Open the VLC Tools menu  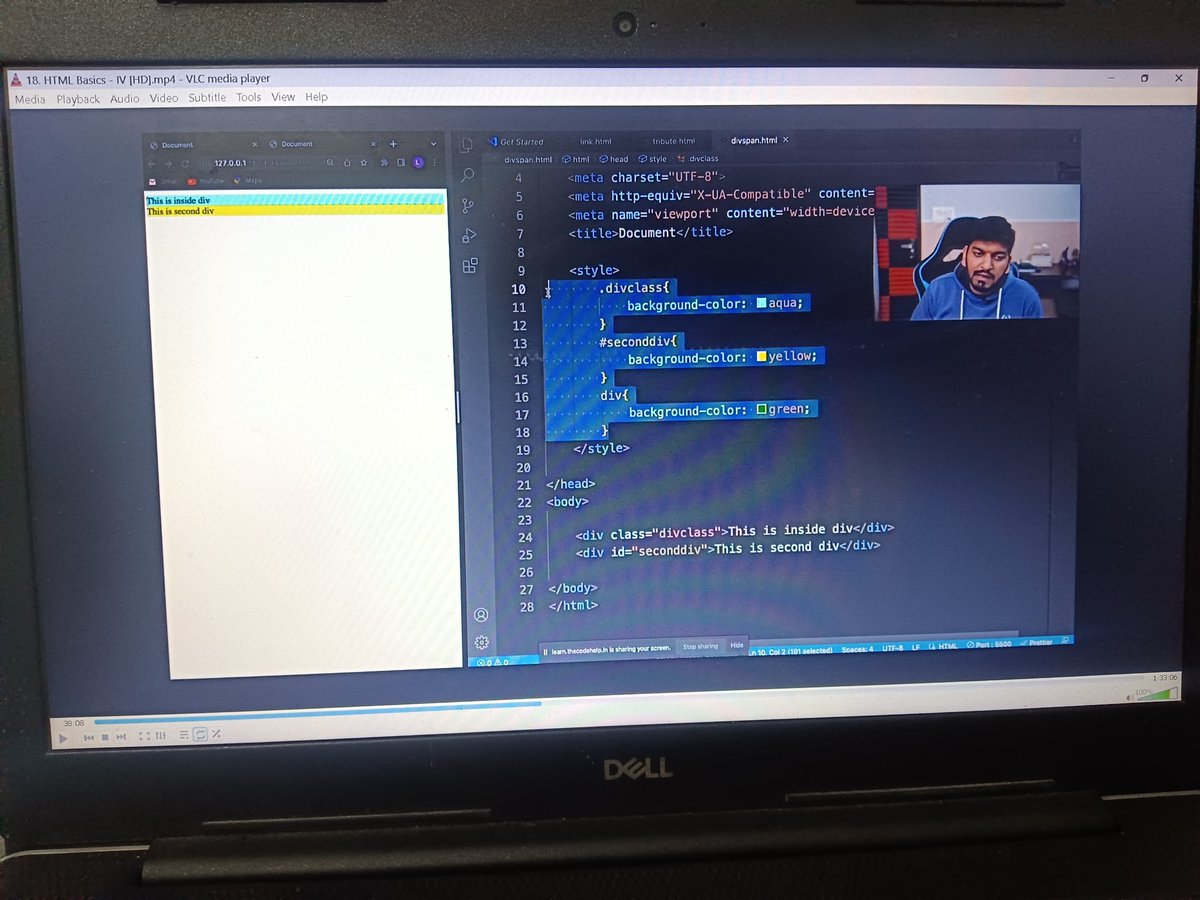click(x=249, y=97)
